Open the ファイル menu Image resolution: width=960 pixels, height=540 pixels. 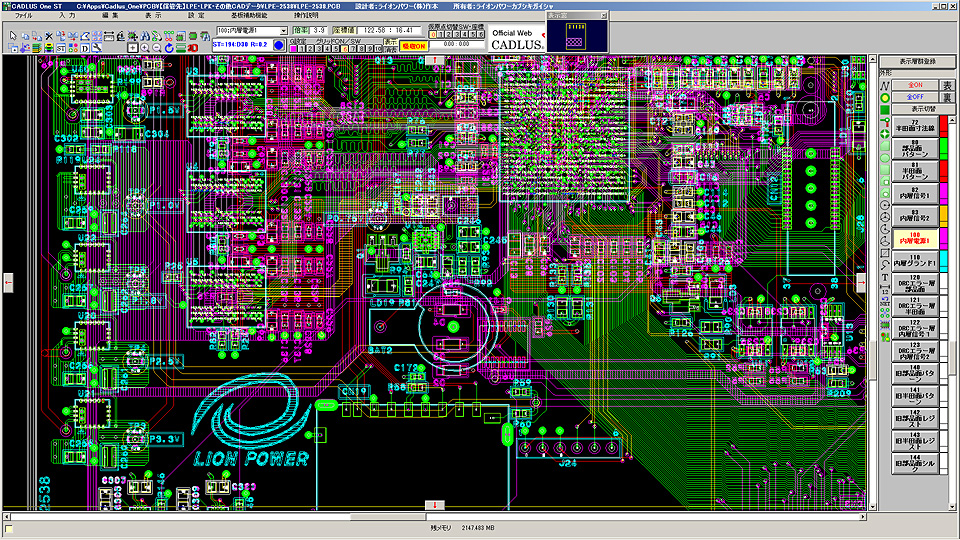[x=23, y=17]
